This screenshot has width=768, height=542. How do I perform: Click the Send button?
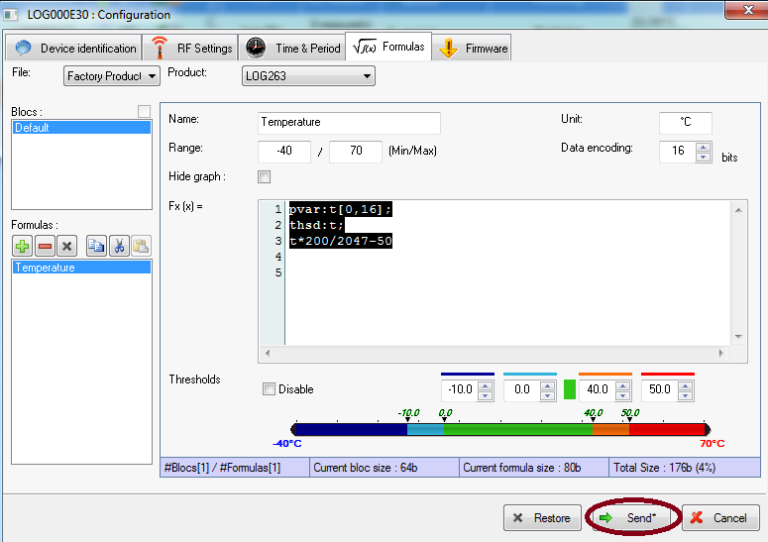tap(633, 518)
